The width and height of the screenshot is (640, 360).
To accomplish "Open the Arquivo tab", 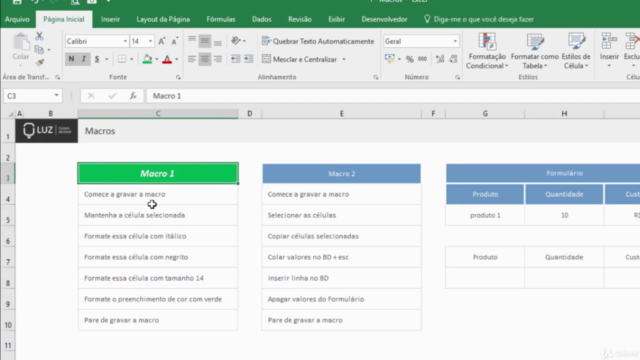I will pyautogui.click(x=17, y=19).
